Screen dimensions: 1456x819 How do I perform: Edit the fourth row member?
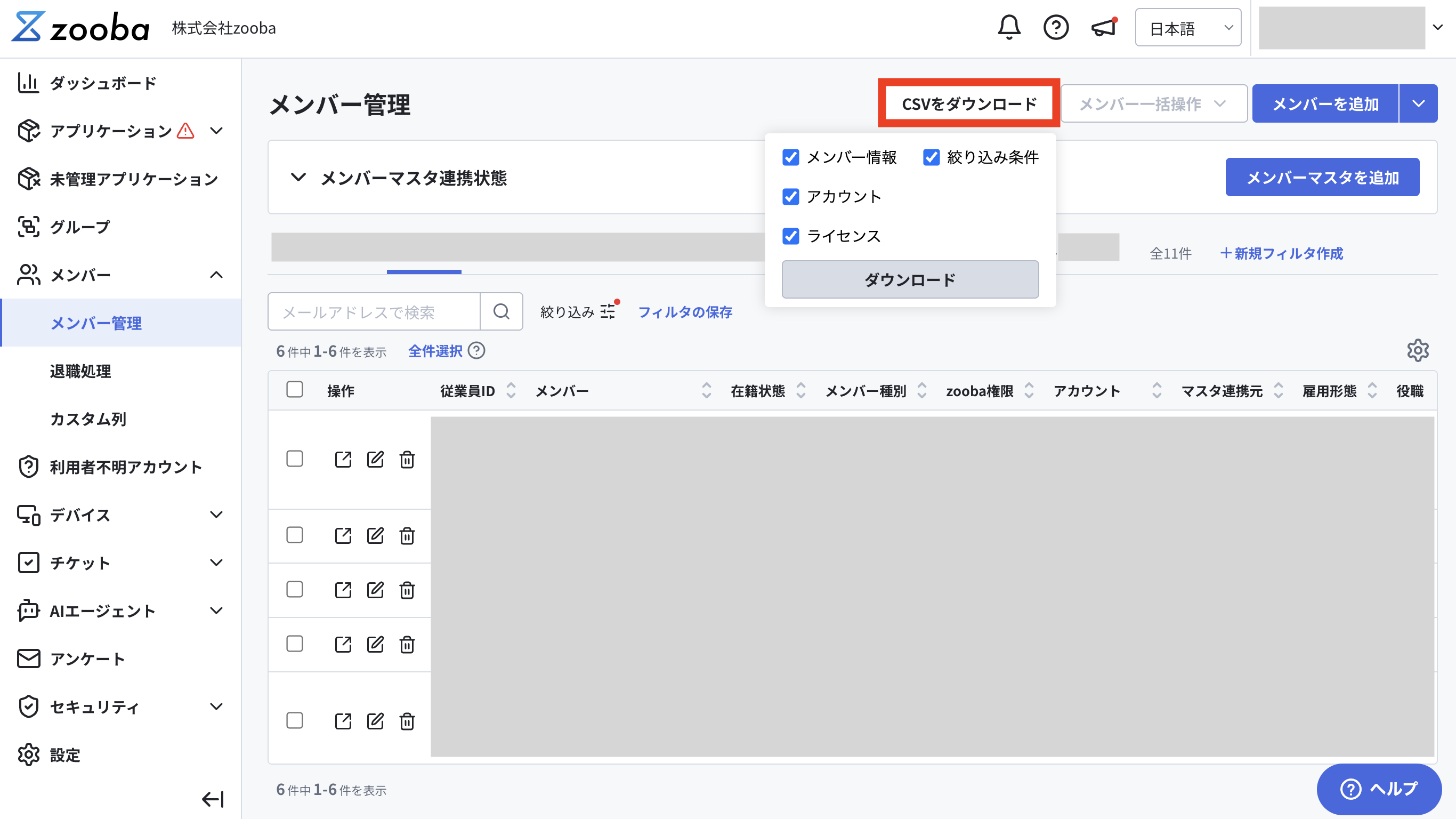[x=375, y=644]
